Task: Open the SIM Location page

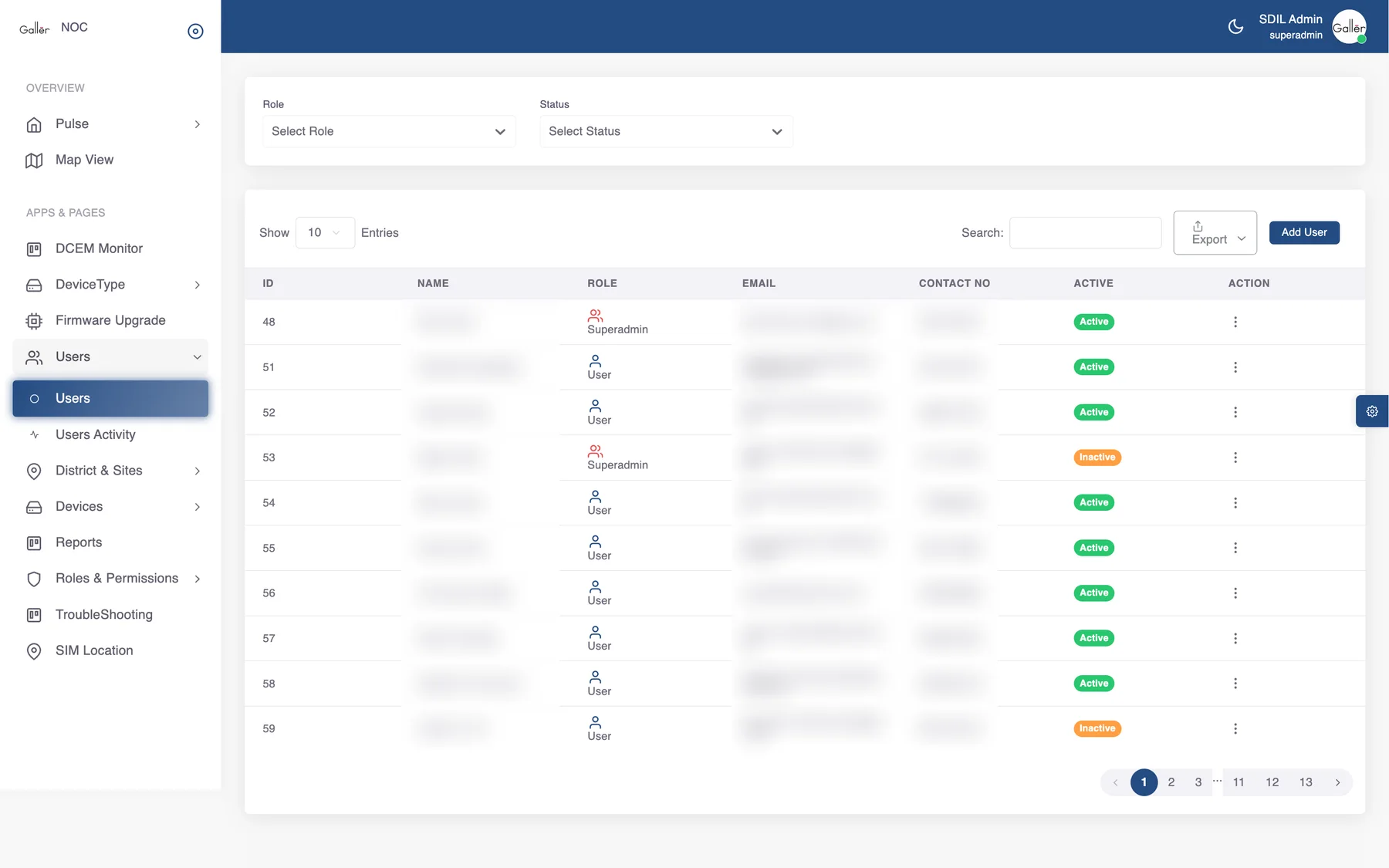Action: point(110,650)
